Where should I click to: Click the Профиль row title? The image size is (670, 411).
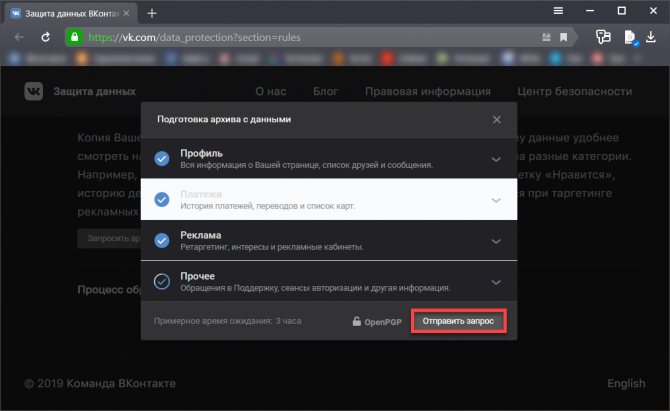[x=201, y=153]
